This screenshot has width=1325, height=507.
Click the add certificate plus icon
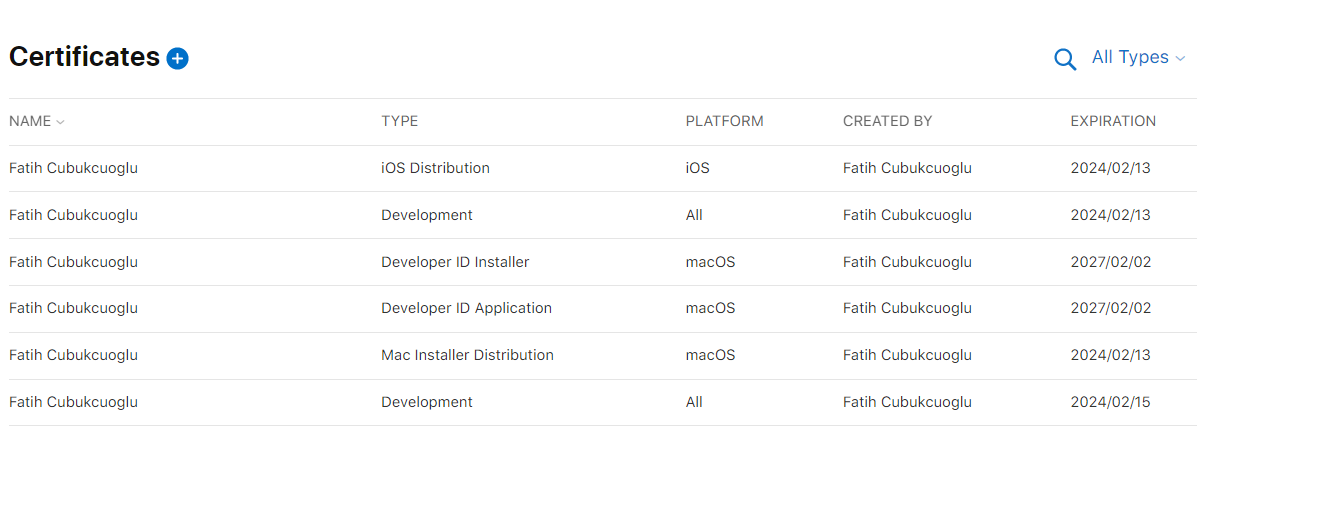tap(178, 59)
